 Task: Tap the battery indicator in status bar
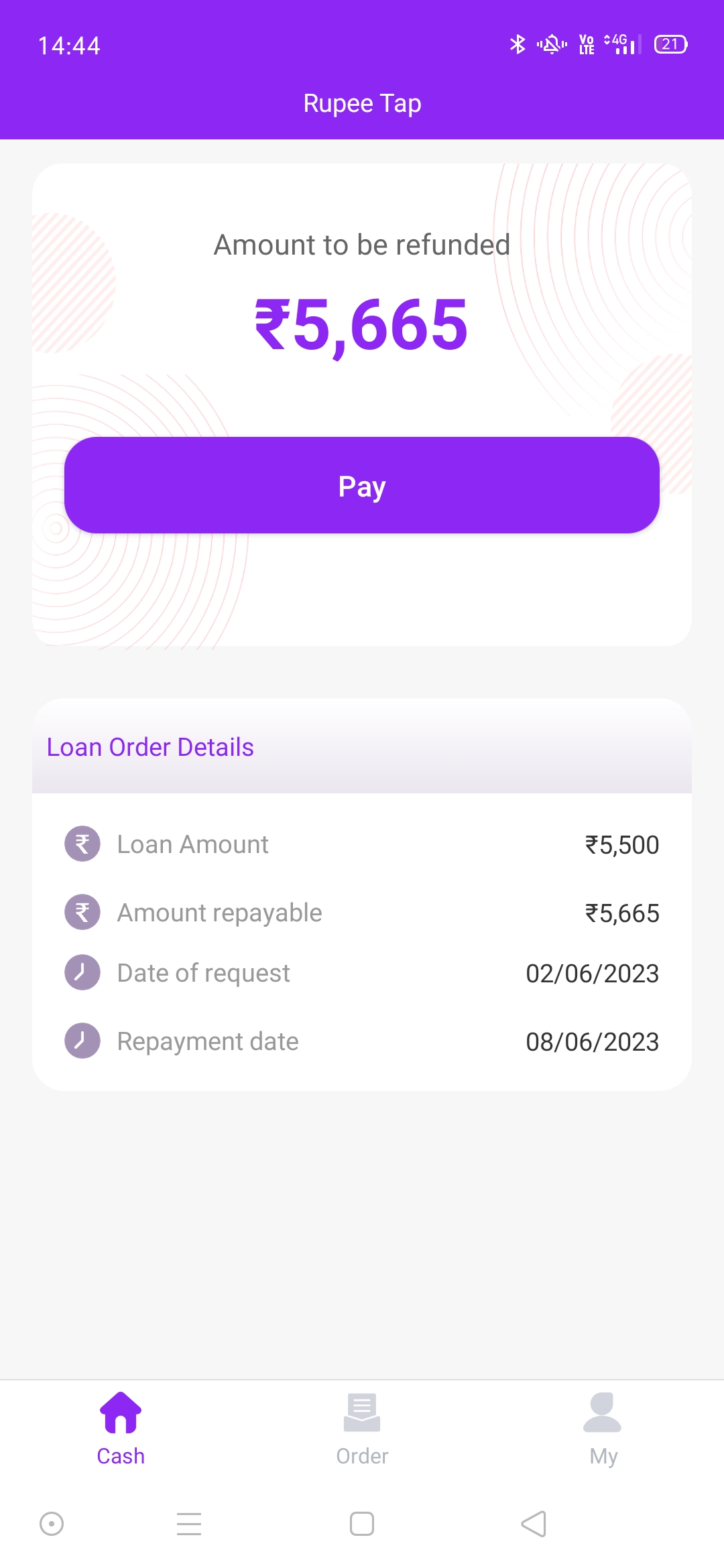pos(670,44)
